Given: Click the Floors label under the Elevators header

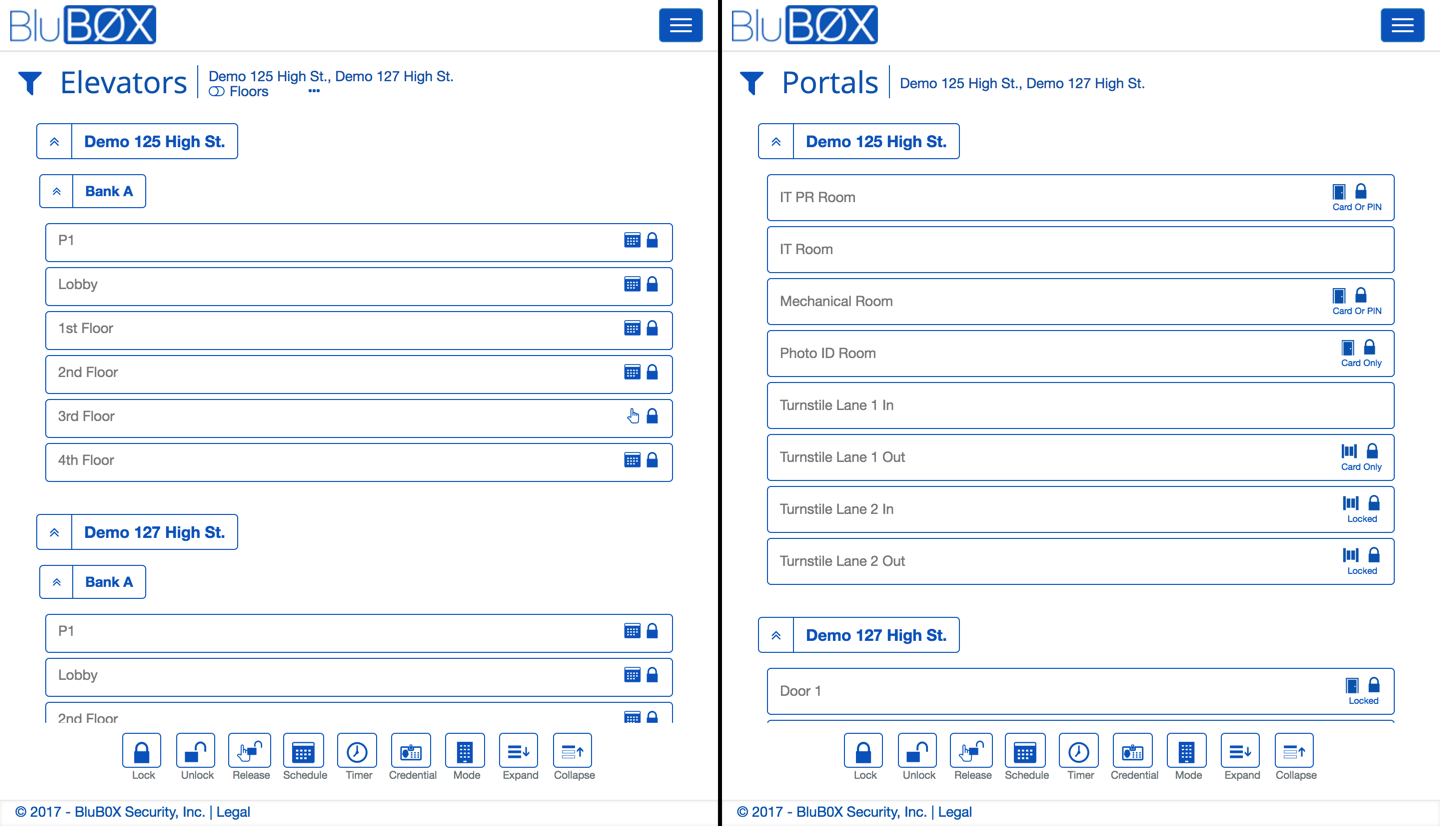Looking at the screenshot, I should tap(248, 91).
